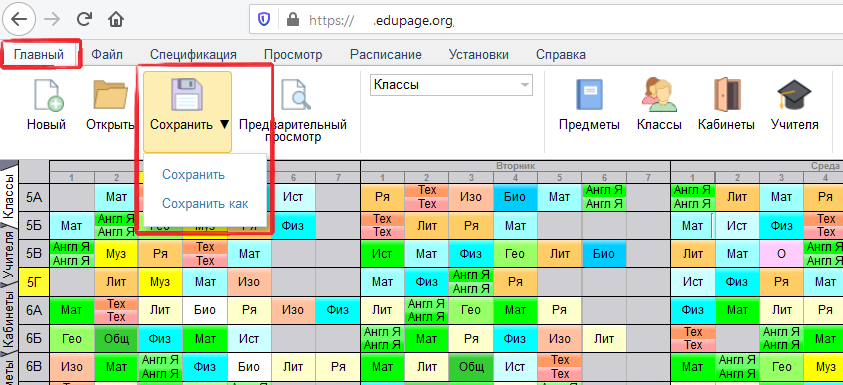Select Био lesson in 5А Tuesday
The height and width of the screenshot is (385, 843).
click(x=515, y=197)
